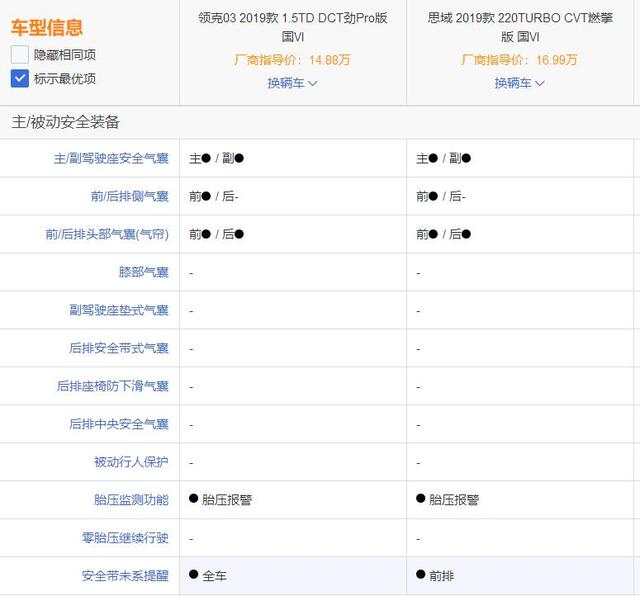Click the 思域 2019款 220TURBO model title
The height and width of the screenshot is (596, 640).
(x=519, y=26)
